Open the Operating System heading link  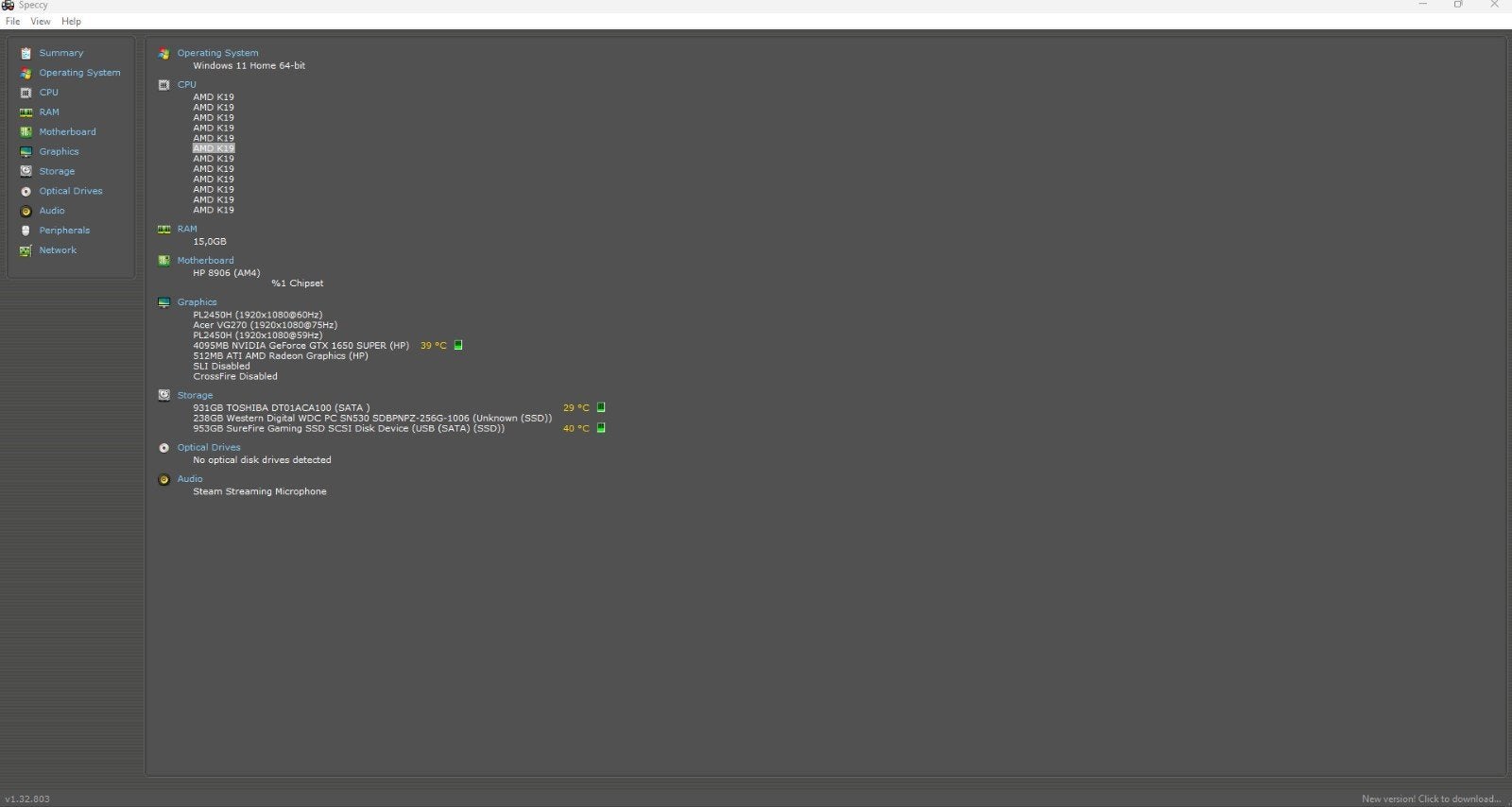pos(217,53)
